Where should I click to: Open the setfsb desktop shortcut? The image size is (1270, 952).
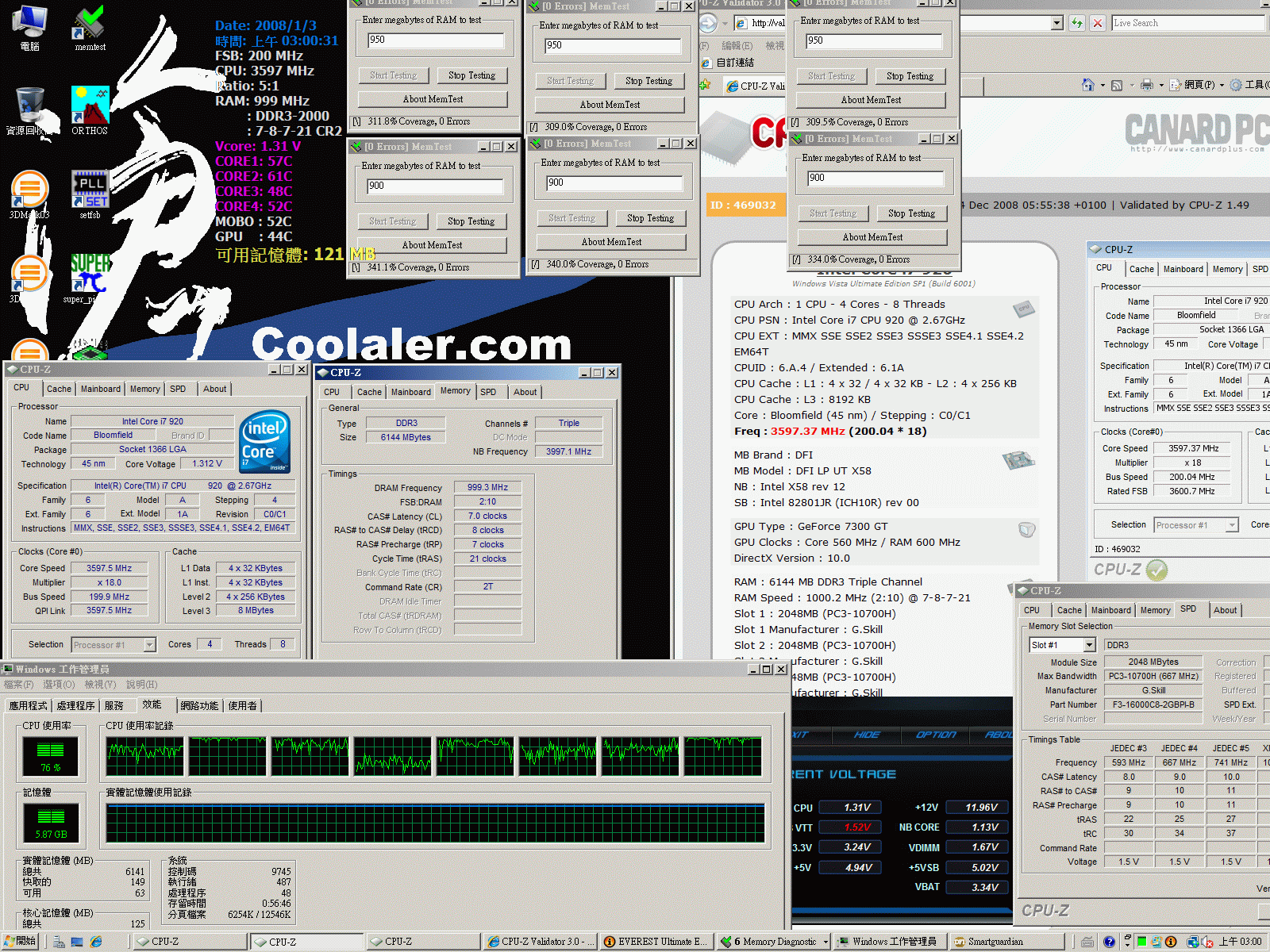[x=90, y=195]
